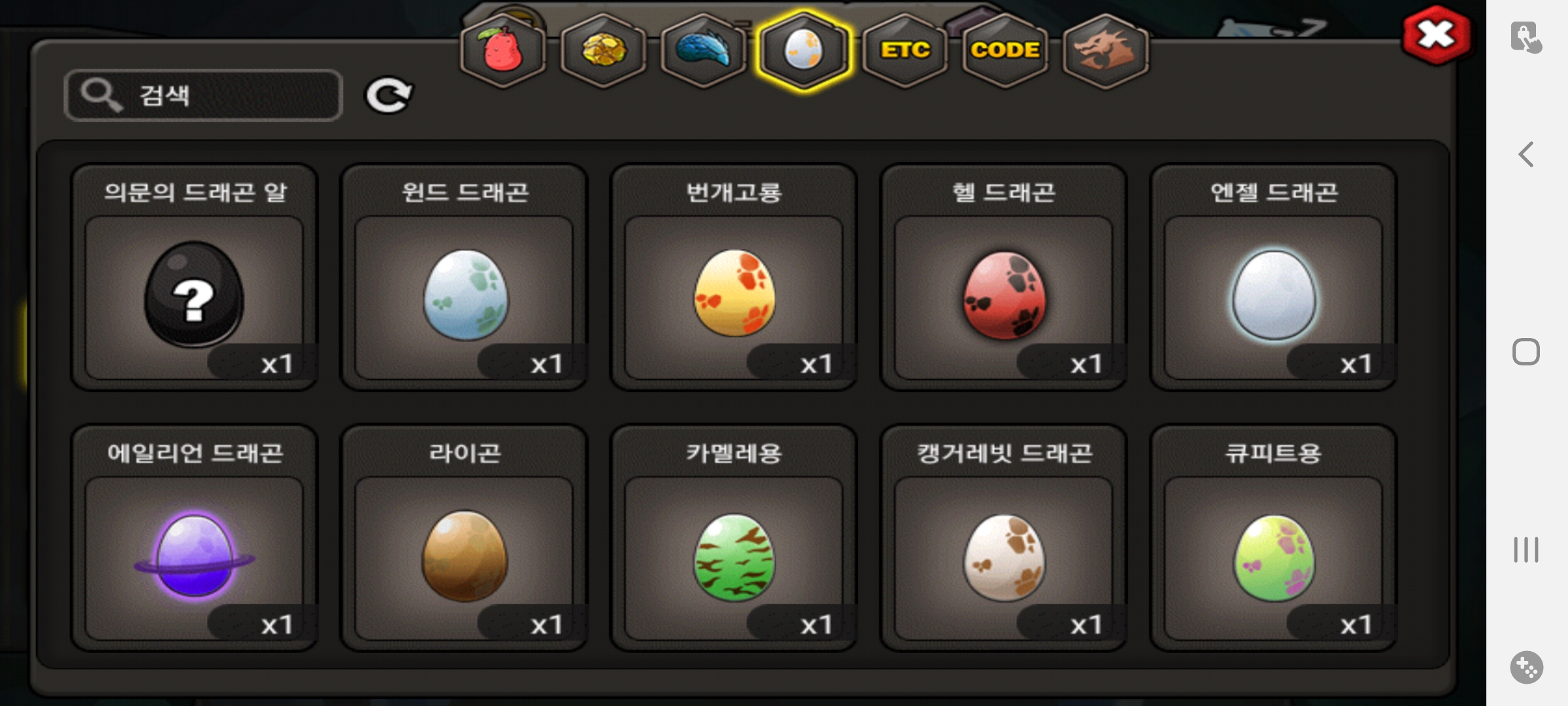Select the dragon egg tab
Viewport: 1568px width, 706px height.
tap(804, 51)
